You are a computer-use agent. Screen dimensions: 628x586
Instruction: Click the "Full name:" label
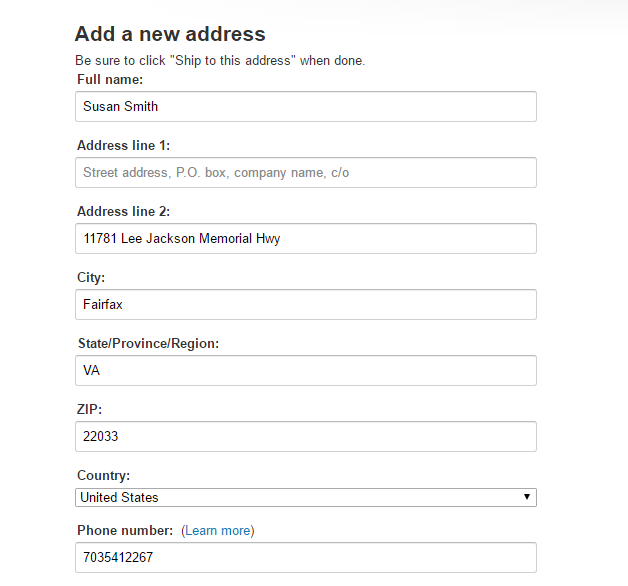pos(110,78)
